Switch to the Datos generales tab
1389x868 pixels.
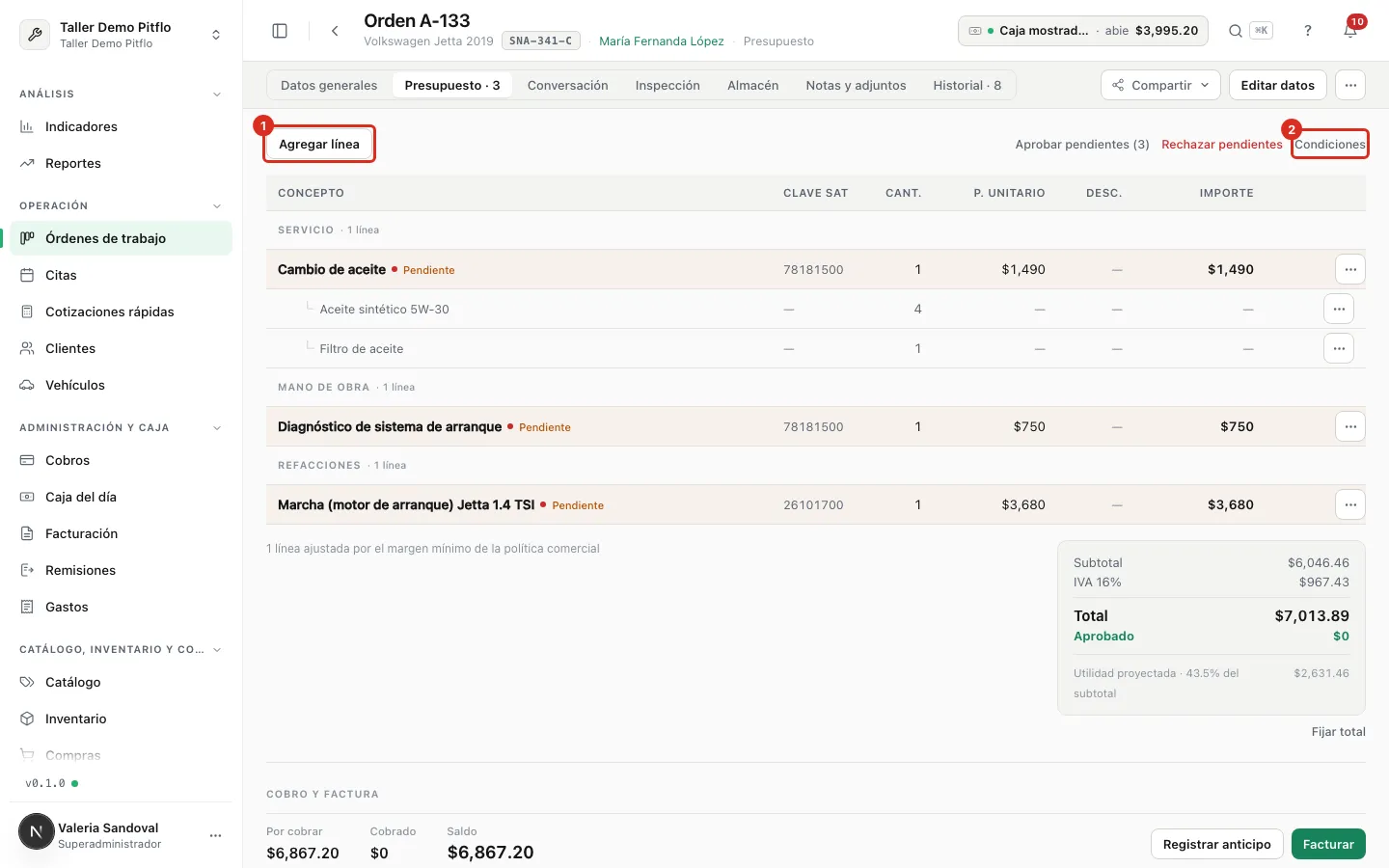coord(329,85)
